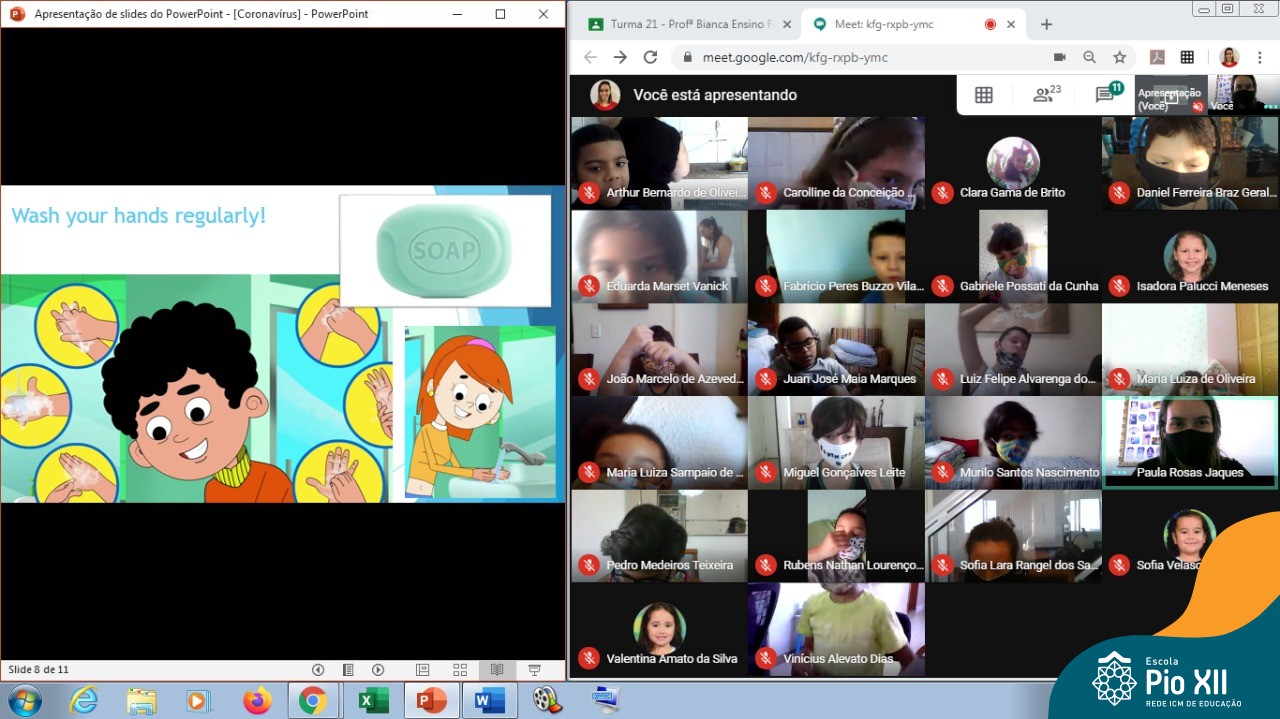Open the Meet participants list
Image resolution: width=1280 pixels, height=719 pixels.
pos(1046,95)
